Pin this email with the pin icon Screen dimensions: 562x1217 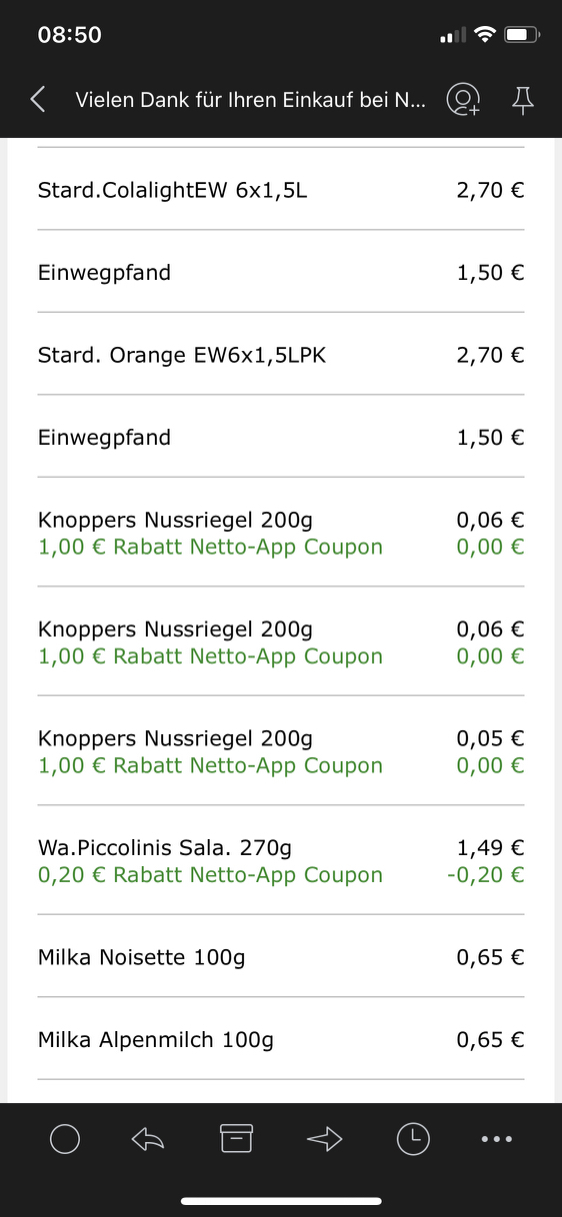tap(523, 99)
